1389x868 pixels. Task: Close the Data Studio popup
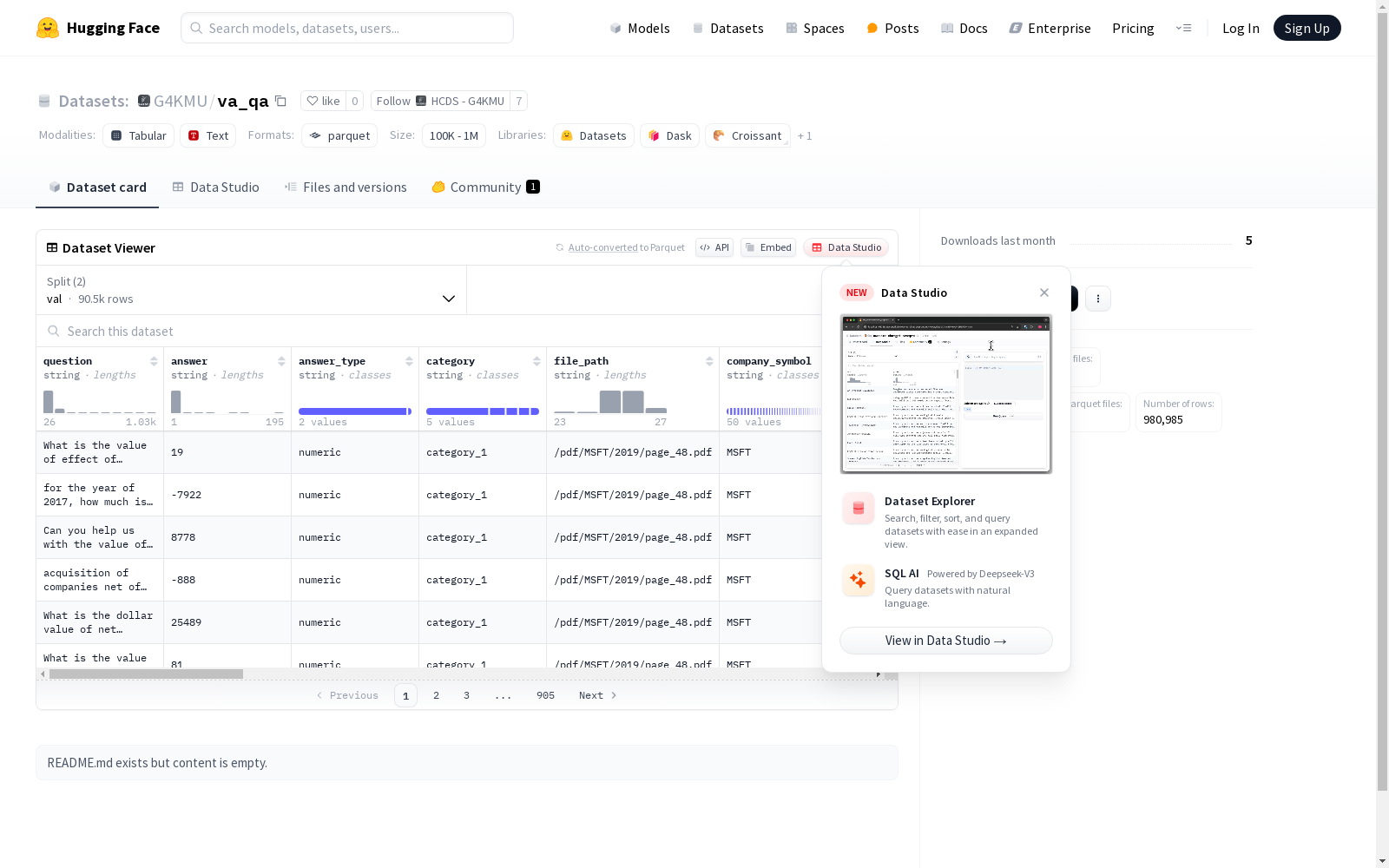[x=1044, y=293]
